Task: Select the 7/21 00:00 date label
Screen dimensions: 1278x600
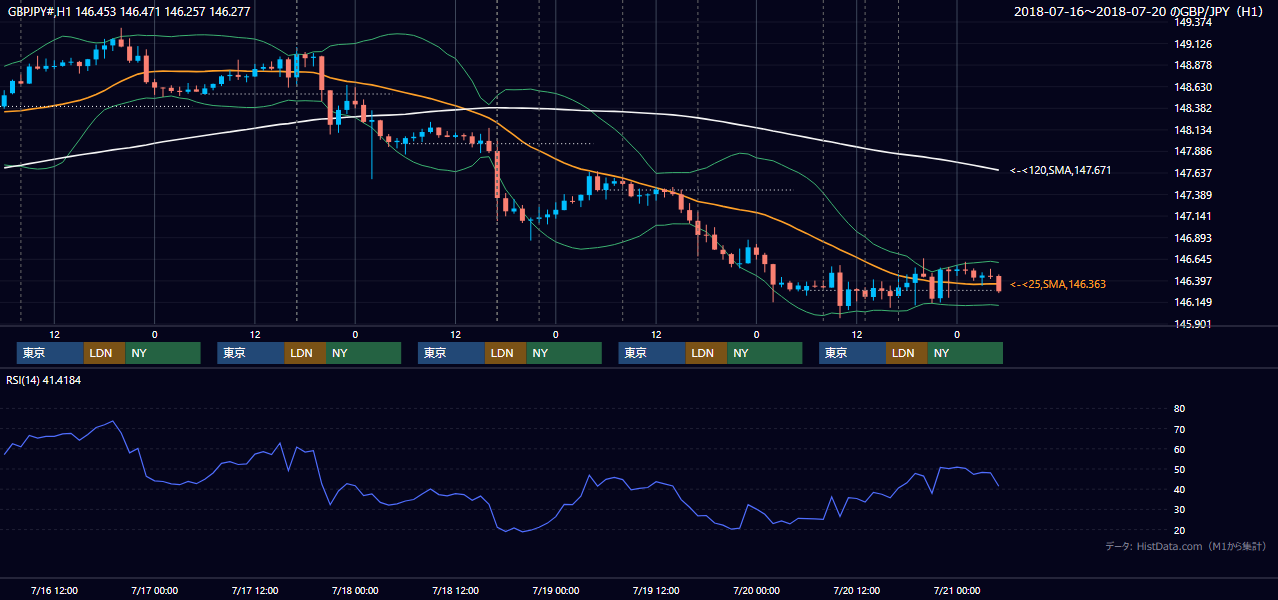Action: click(957, 590)
